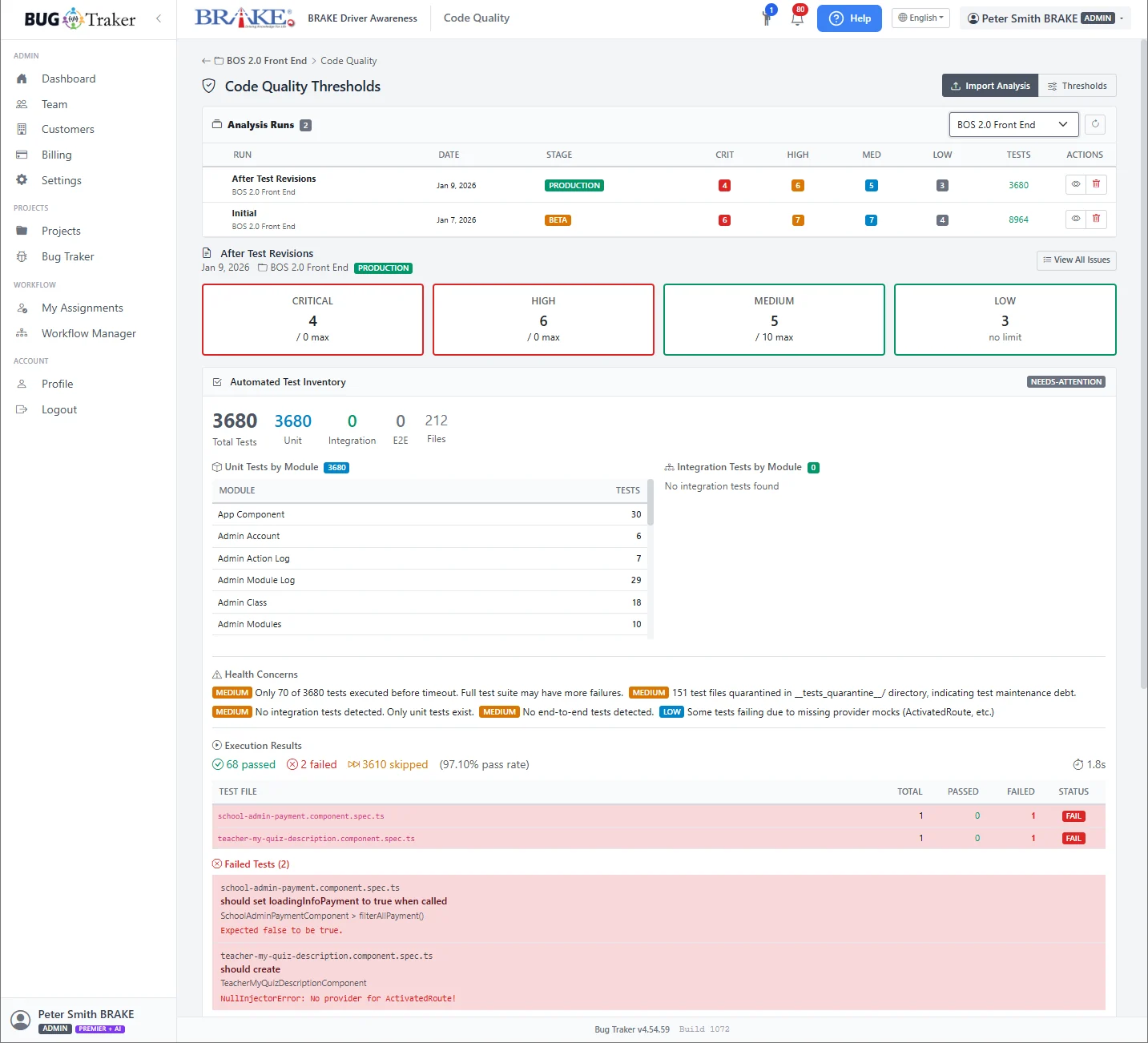The width and height of the screenshot is (1148, 1043).
Task: Click the Billing card icon
Action: [x=22, y=155]
